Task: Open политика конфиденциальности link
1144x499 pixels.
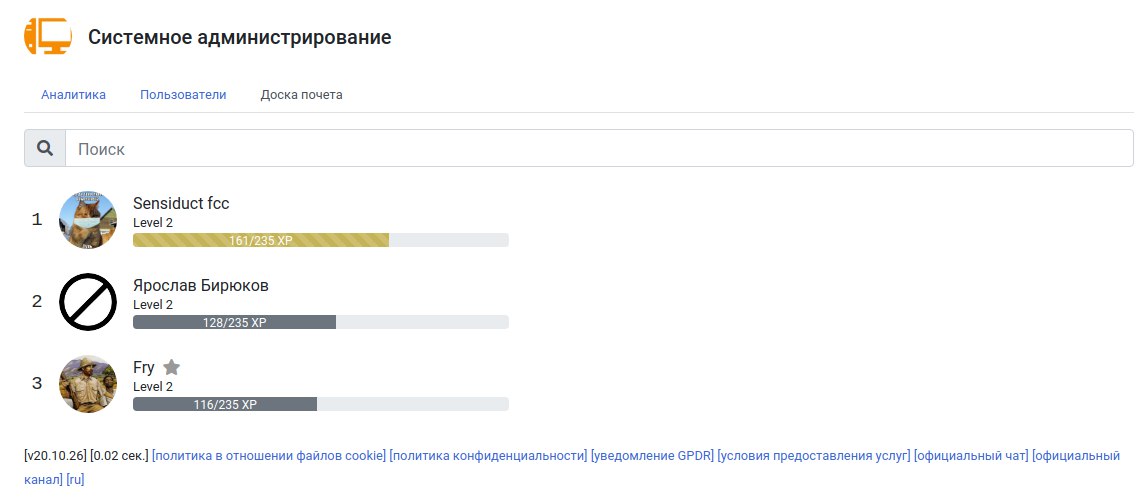Action: click(x=488, y=456)
